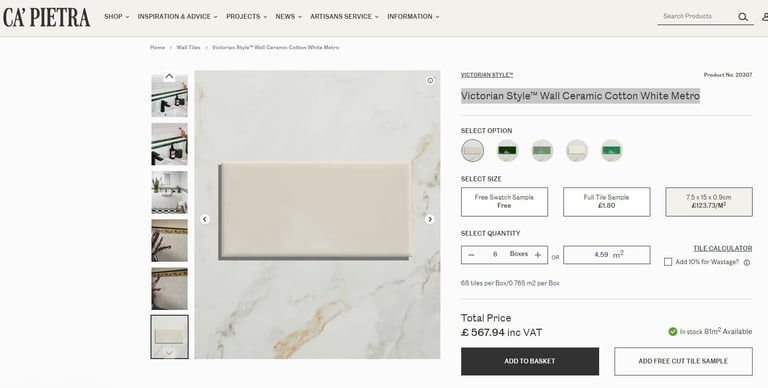Select the Free Swatch Sample size option
The height and width of the screenshot is (388, 768).
[x=504, y=201]
